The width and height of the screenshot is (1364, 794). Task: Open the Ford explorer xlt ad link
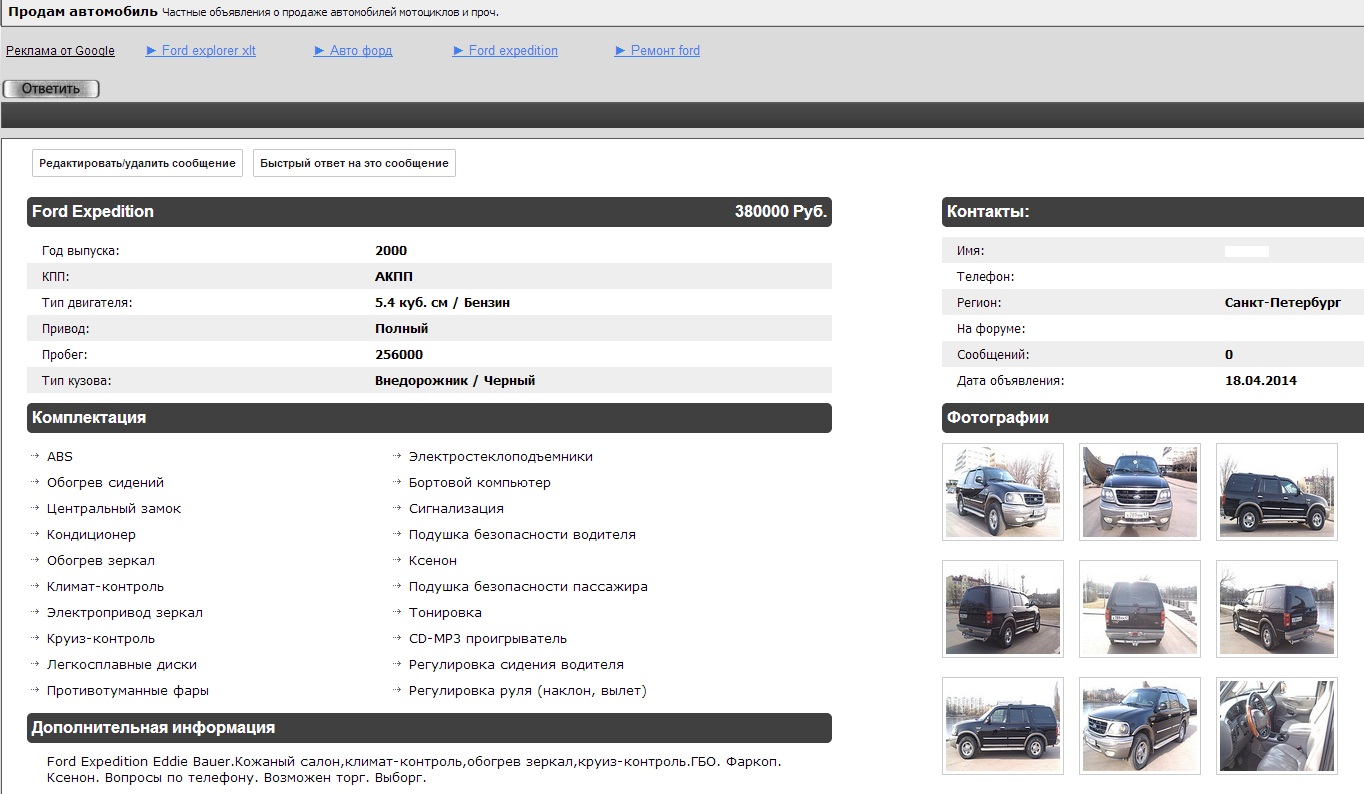201,51
